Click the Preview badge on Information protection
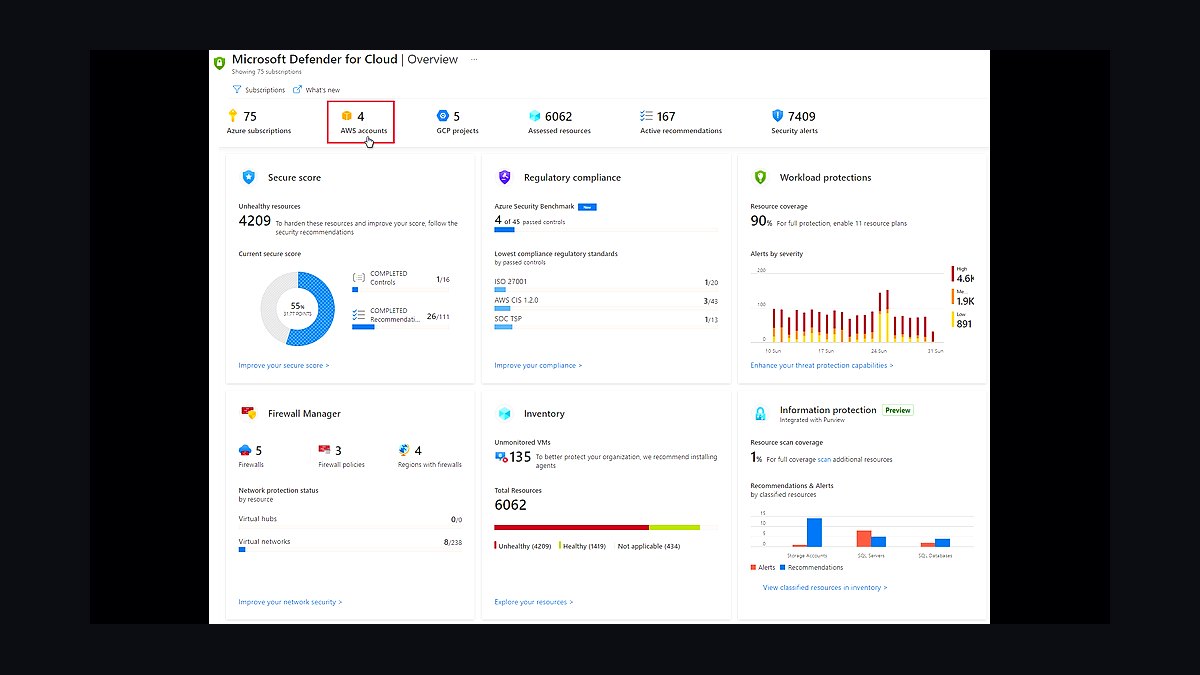 click(x=898, y=410)
